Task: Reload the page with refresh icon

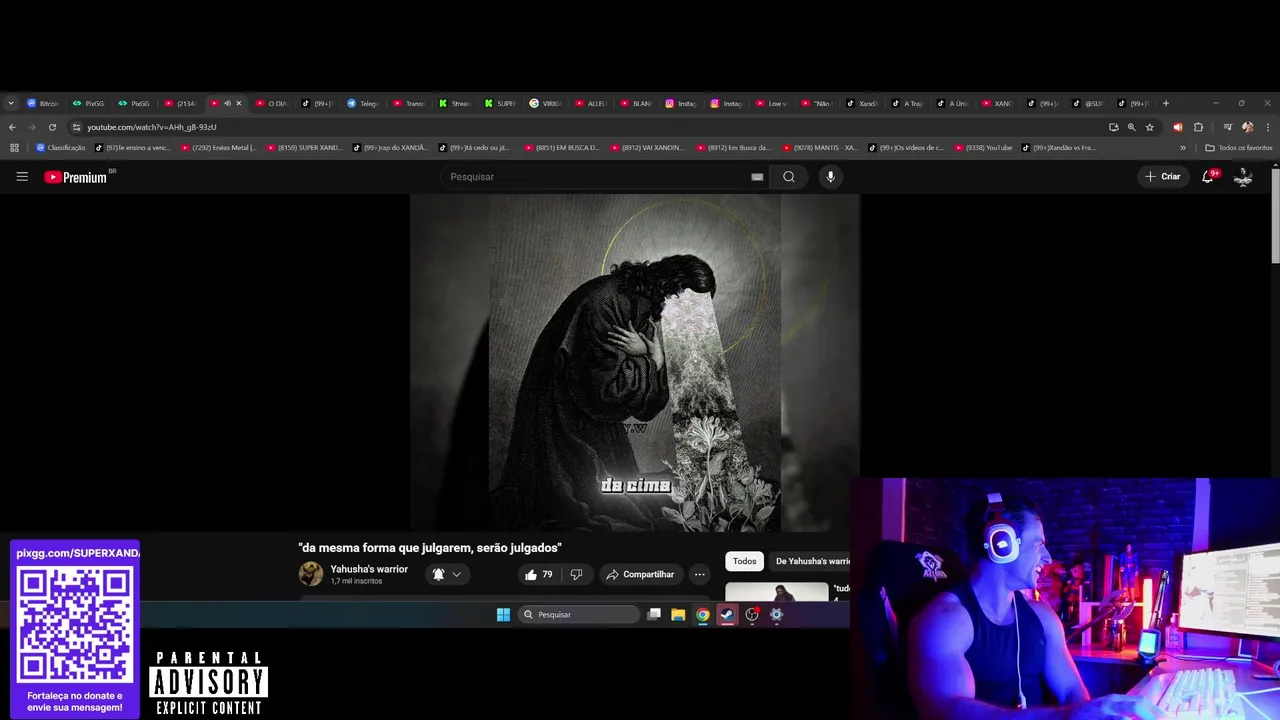Action: (52, 127)
